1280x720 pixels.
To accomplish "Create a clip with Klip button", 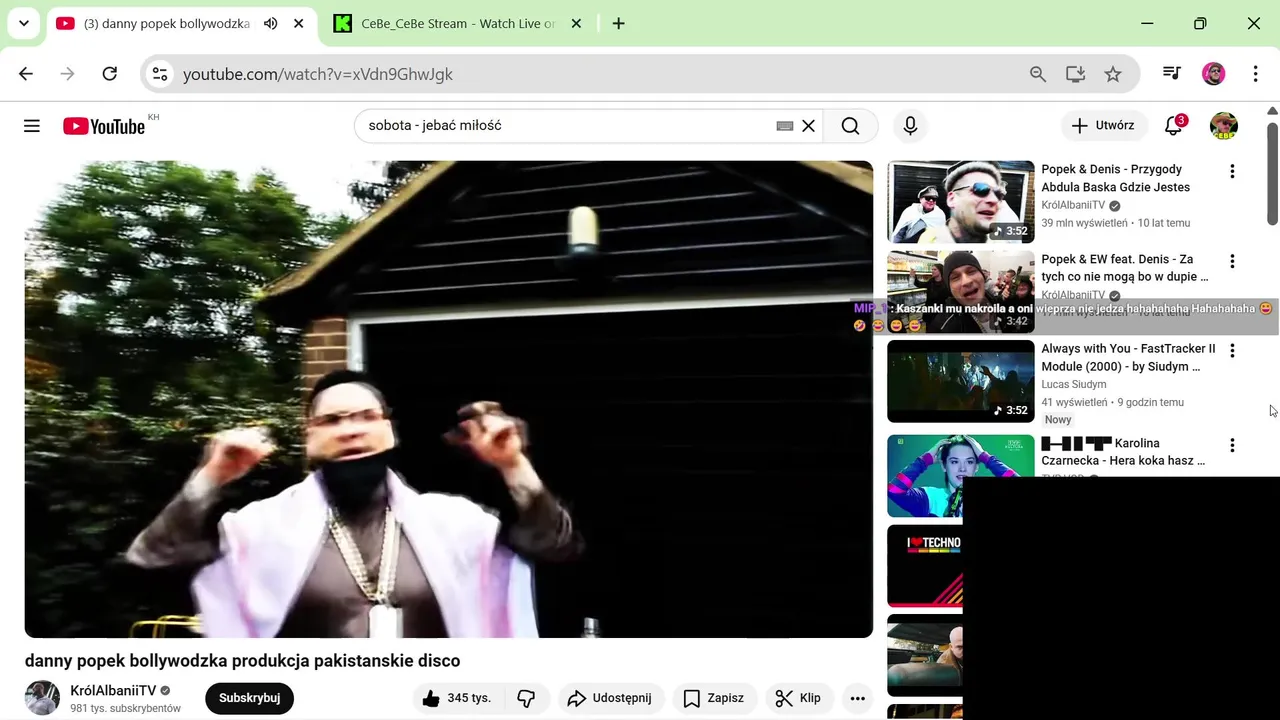I will tap(798, 698).
